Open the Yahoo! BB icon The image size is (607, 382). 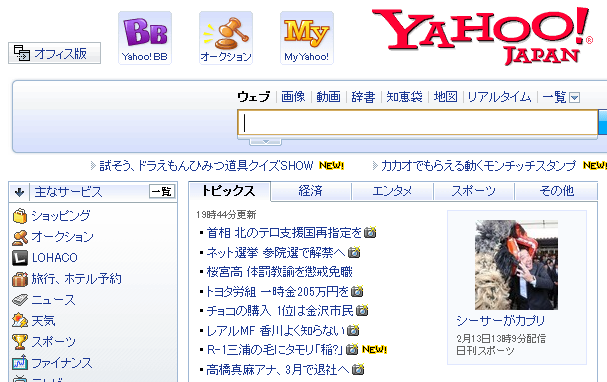(145, 38)
